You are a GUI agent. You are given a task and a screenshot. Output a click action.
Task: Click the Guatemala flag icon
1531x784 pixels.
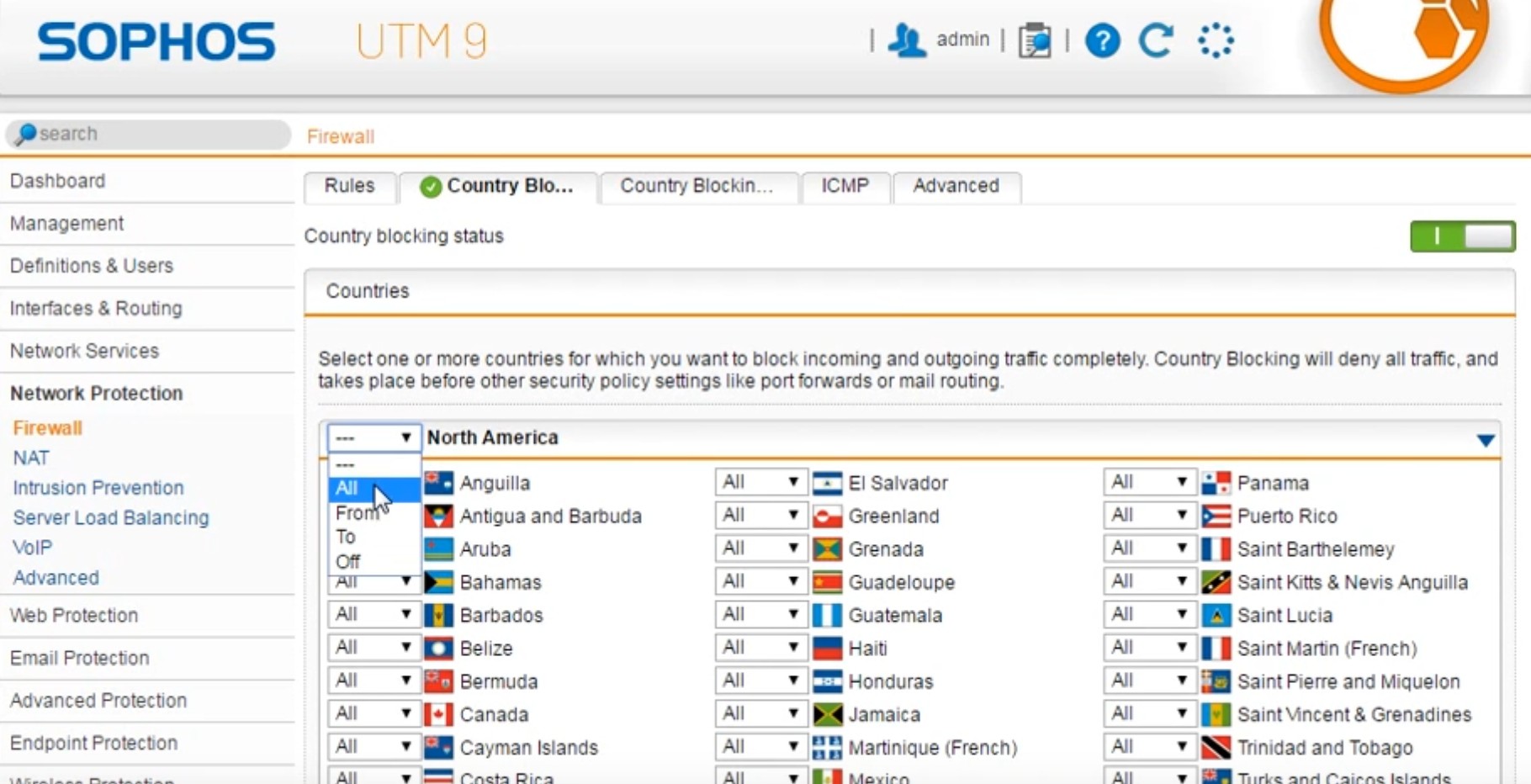pyautogui.click(x=828, y=615)
